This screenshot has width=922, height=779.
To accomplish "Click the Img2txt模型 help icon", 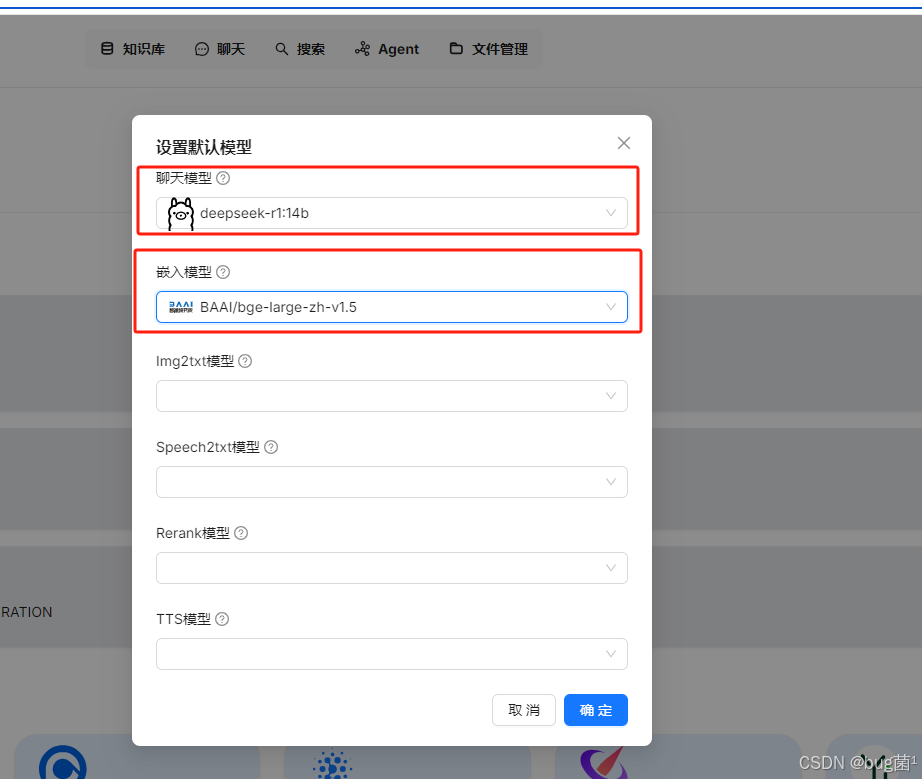I will 245,361.
